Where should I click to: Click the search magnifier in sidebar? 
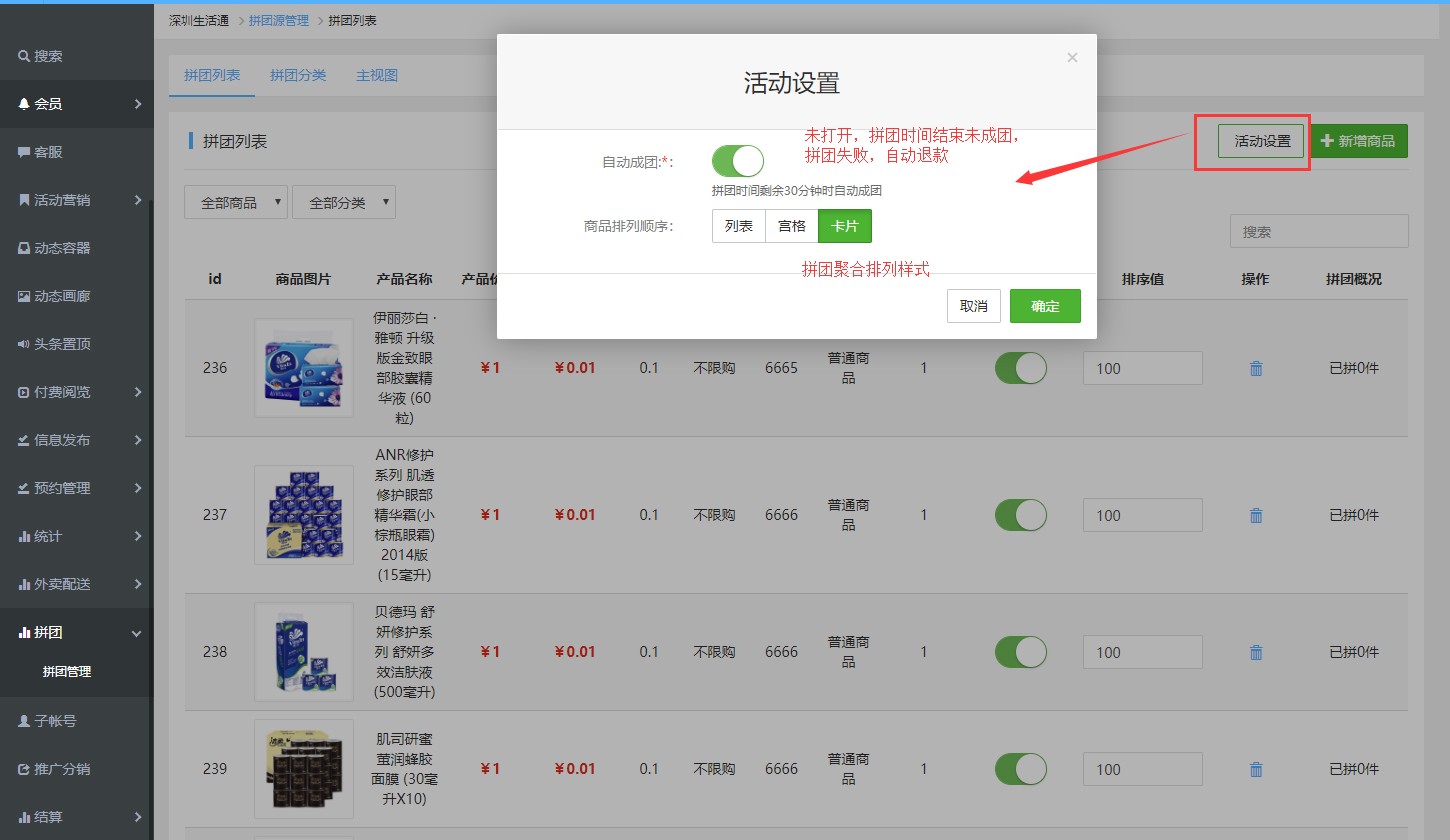(24, 56)
